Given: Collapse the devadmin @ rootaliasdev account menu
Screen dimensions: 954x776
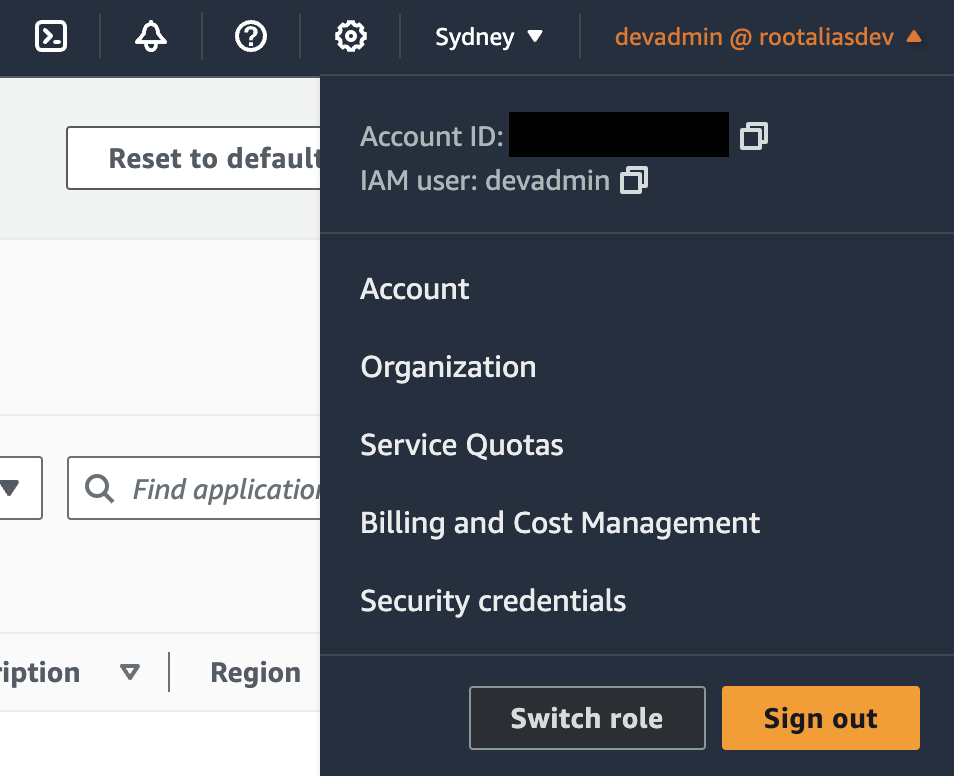Looking at the screenshot, I should pos(768,37).
